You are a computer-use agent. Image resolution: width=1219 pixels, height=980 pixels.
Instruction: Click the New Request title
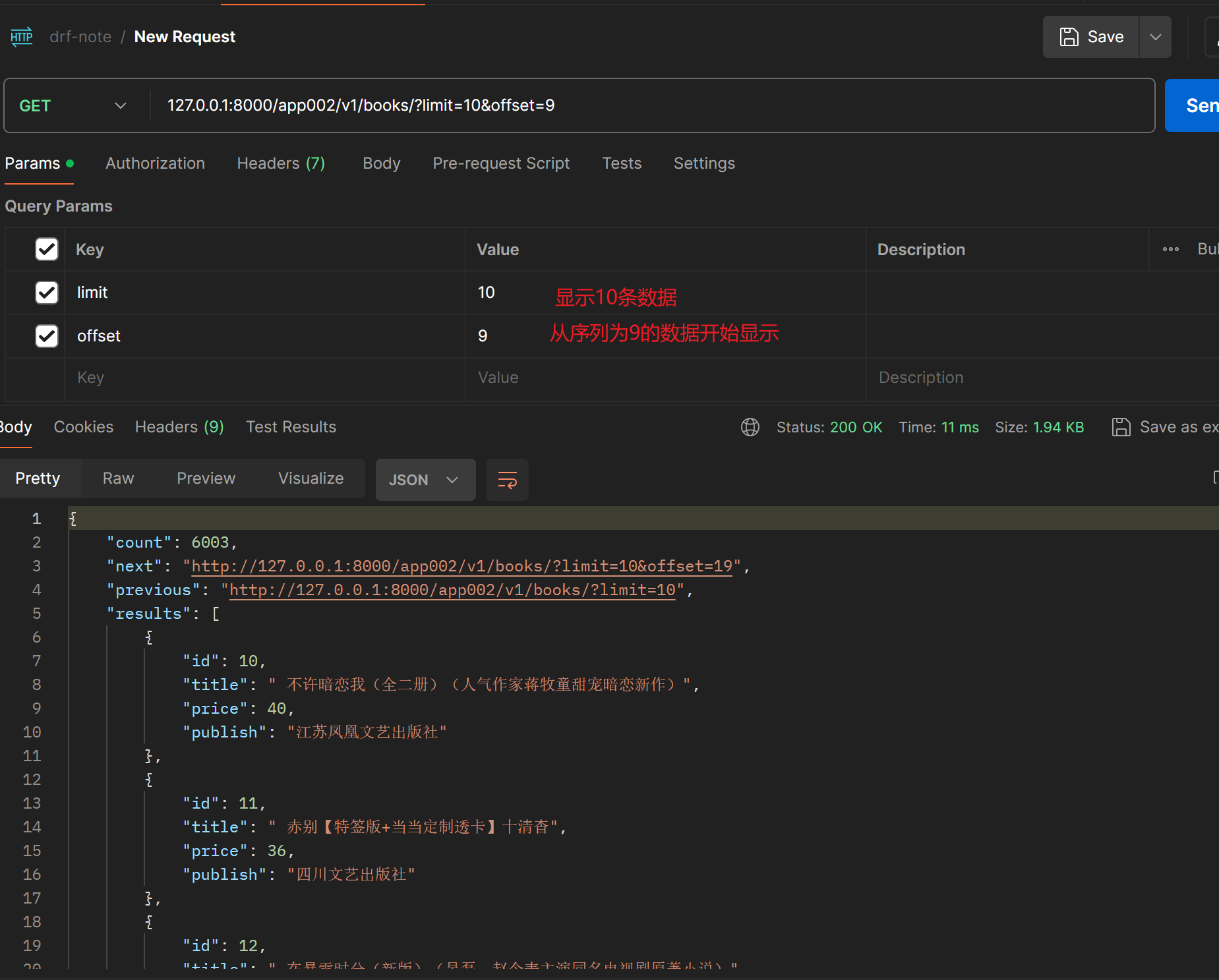click(185, 37)
